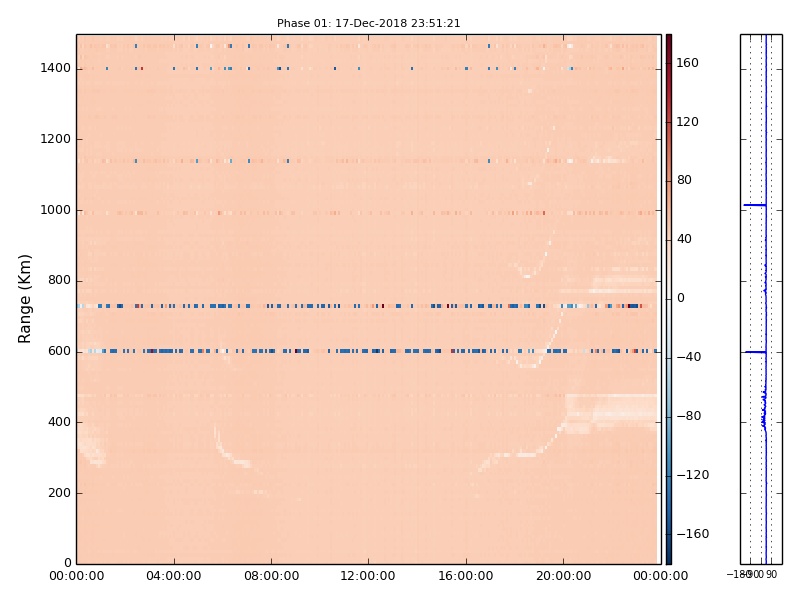This screenshot has height=600, width=800.
Task: Click the colorbar 120 label
Action: coord(687,121)
